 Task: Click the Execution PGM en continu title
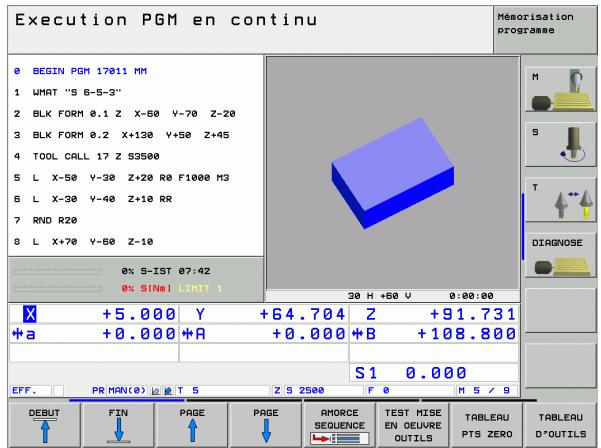[x=166, y=20]
